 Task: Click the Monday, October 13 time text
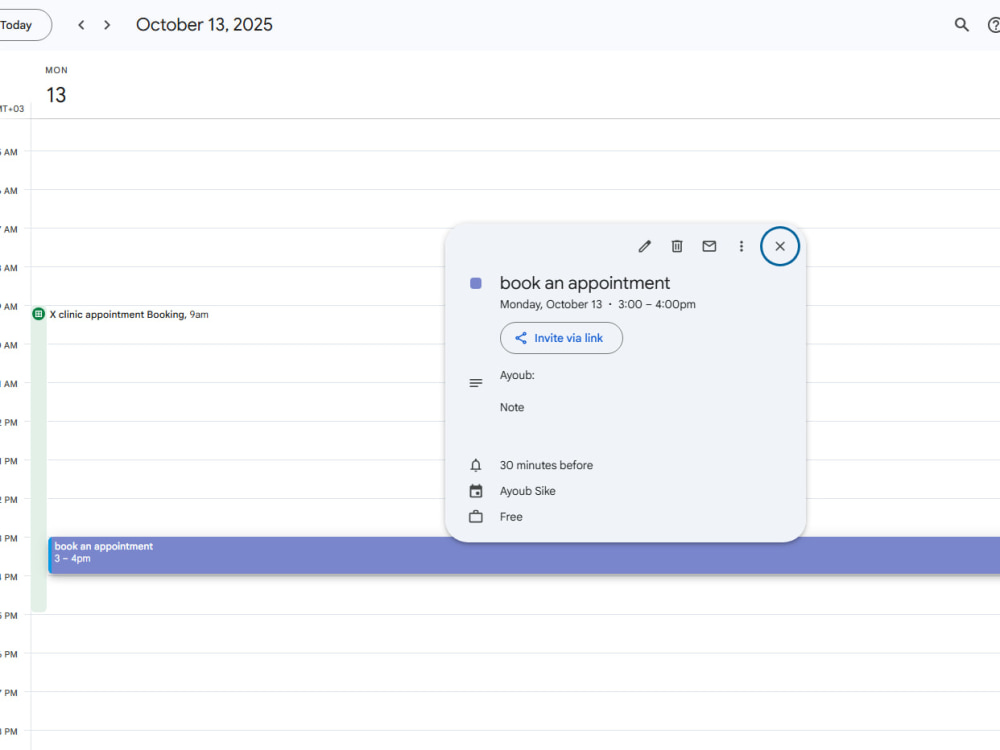coord(598,304)
